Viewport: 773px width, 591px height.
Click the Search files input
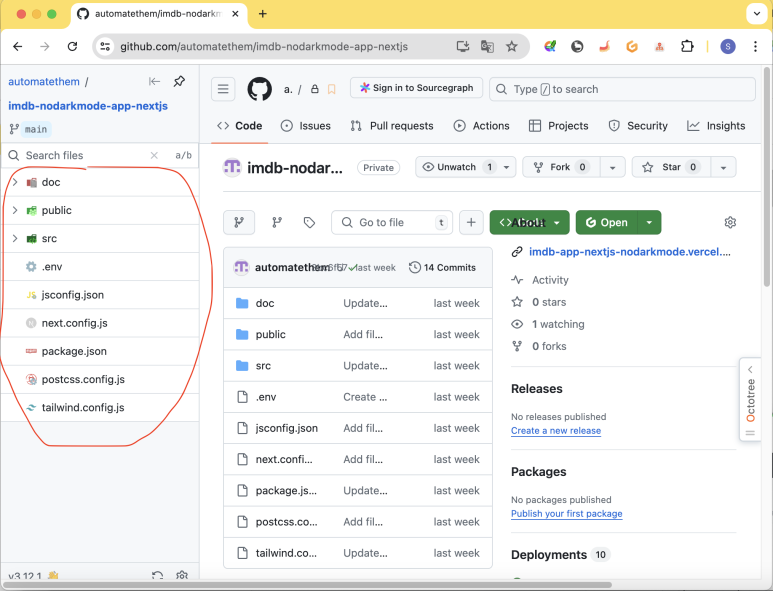coord(86,155)
